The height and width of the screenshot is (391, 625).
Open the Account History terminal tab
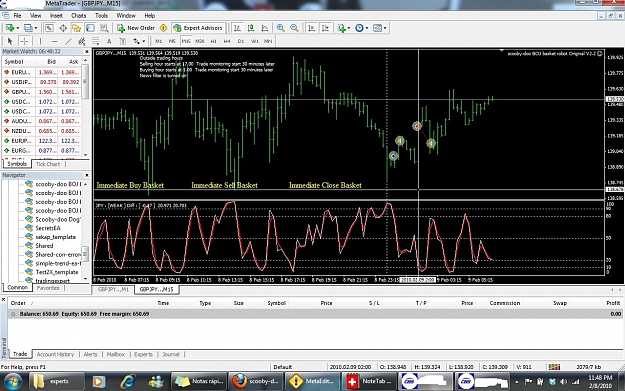click(x=55, y=354)
